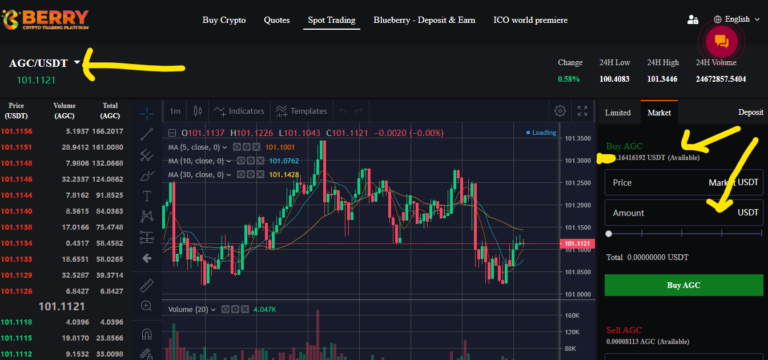Image resolution: width=768 pixels, height=360 pixels.
Task: Enter chart fullscreen mode
Action: (582, 111)
